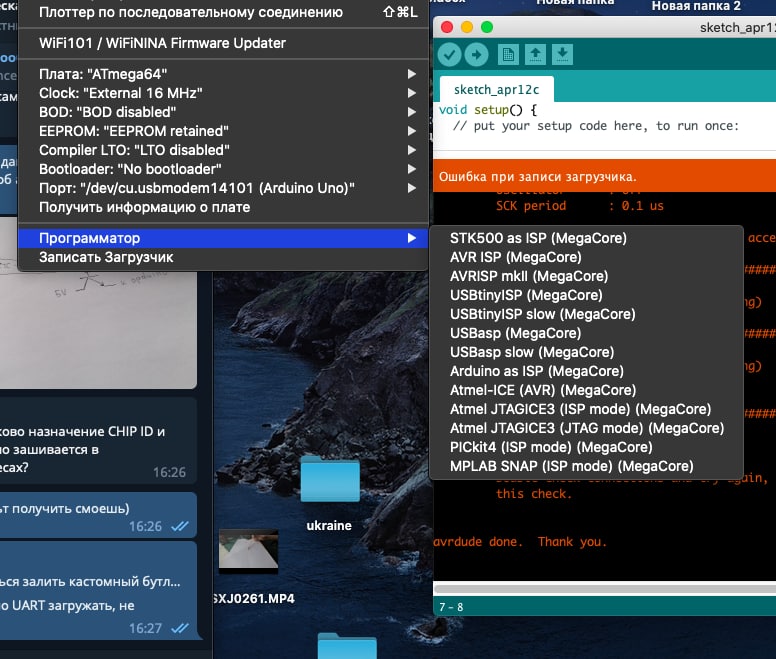Select USBtinyISP (MegaCore) programmer
Image resolution: width=776 pixels, height=659 pixels.
point(587,295)
